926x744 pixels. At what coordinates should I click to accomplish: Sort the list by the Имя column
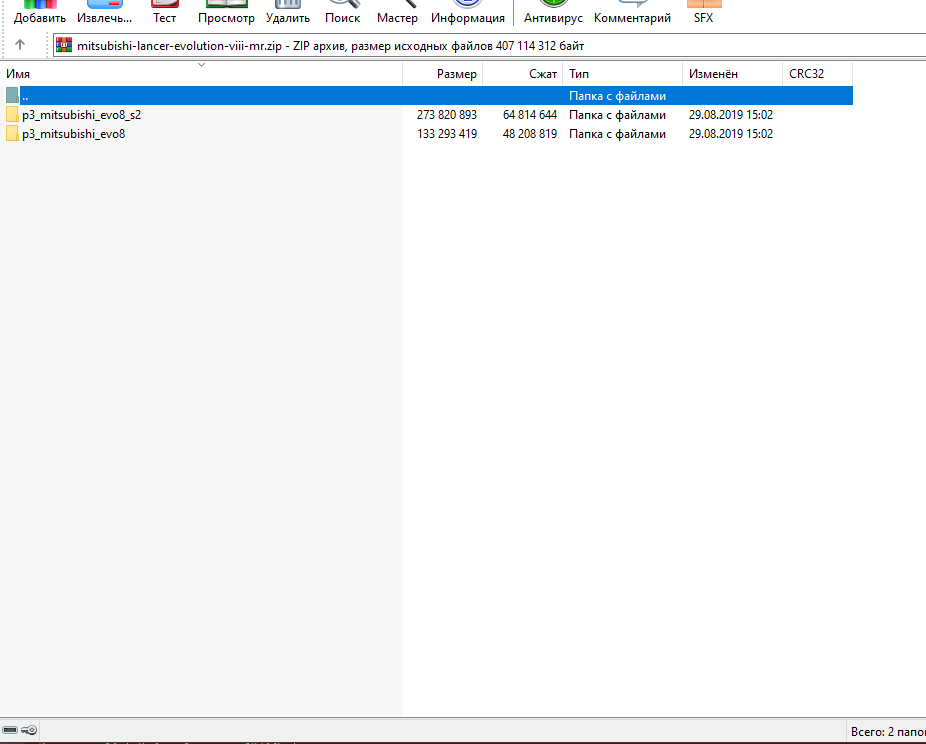200,74
